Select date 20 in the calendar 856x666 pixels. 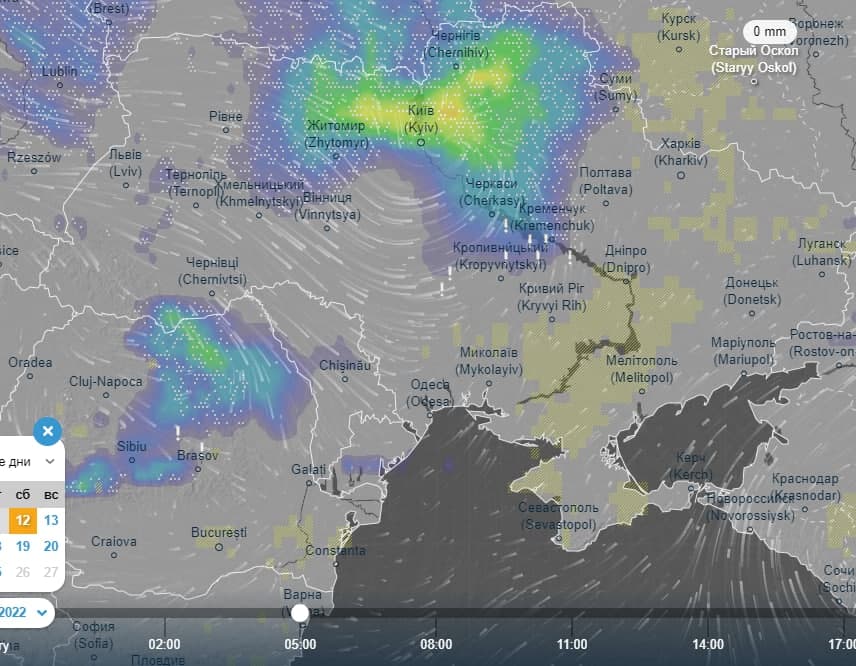51,546
